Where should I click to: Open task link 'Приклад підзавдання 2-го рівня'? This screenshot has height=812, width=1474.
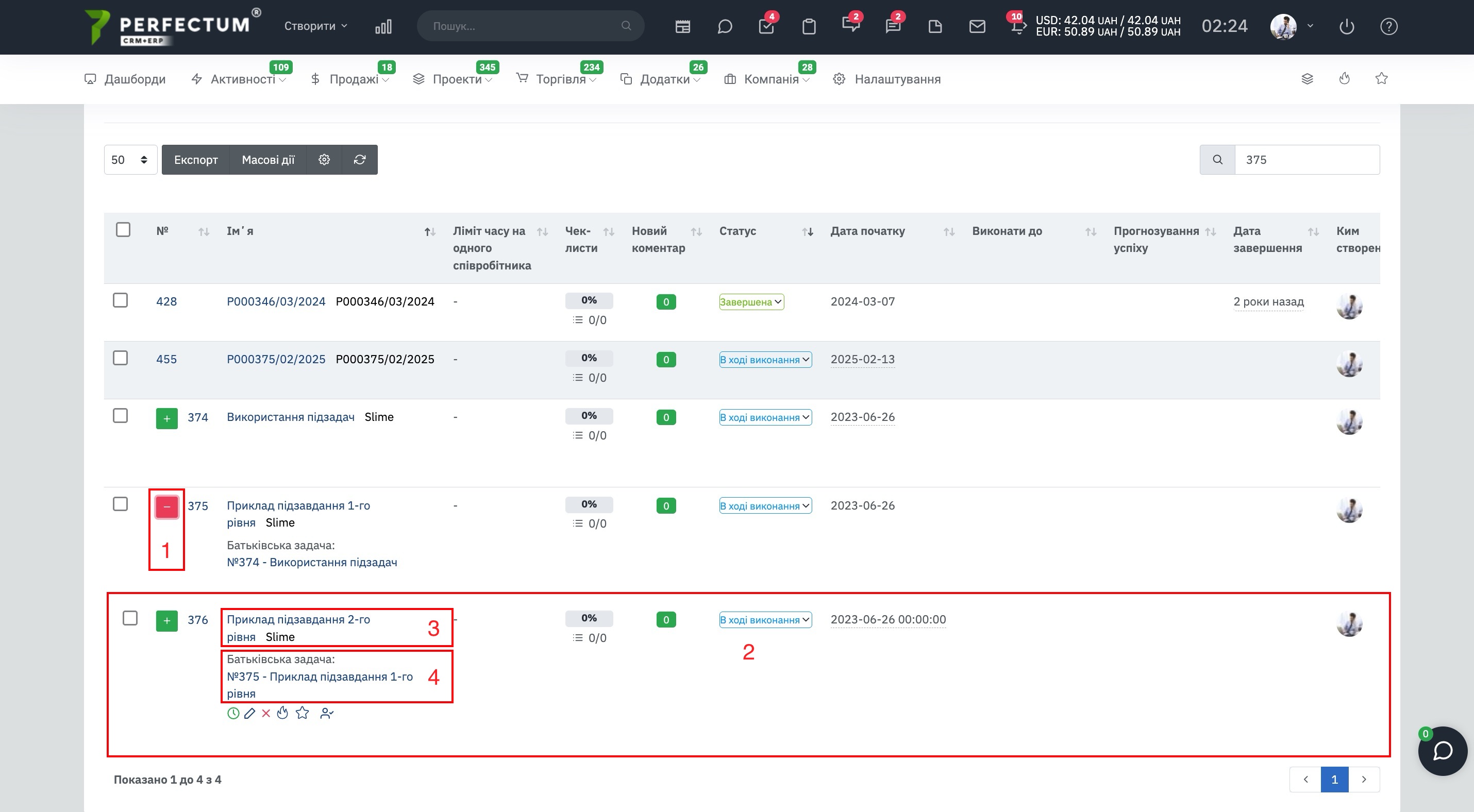298,628
